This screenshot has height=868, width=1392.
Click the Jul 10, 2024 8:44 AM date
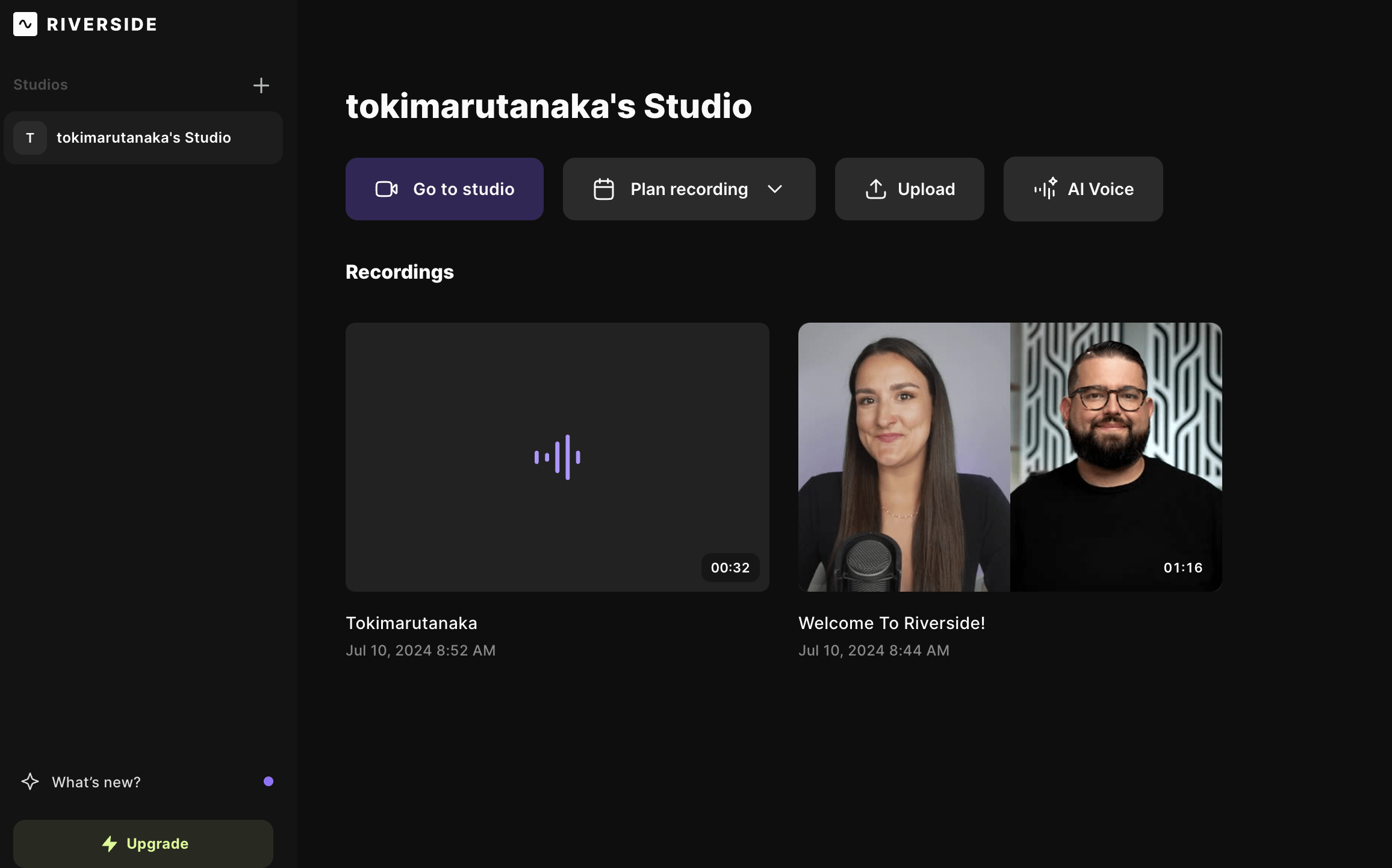(874, 651)
